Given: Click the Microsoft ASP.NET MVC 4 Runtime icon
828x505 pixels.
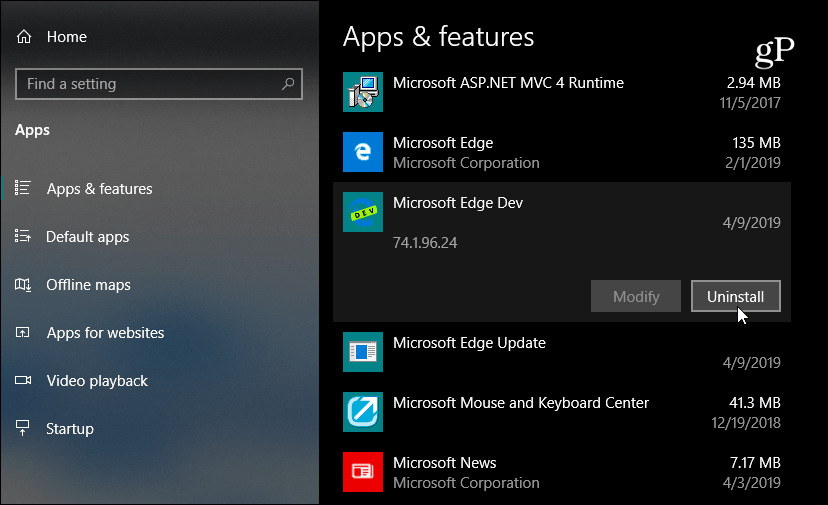Looking at the screenshot, I should click(x=363, y=92).
